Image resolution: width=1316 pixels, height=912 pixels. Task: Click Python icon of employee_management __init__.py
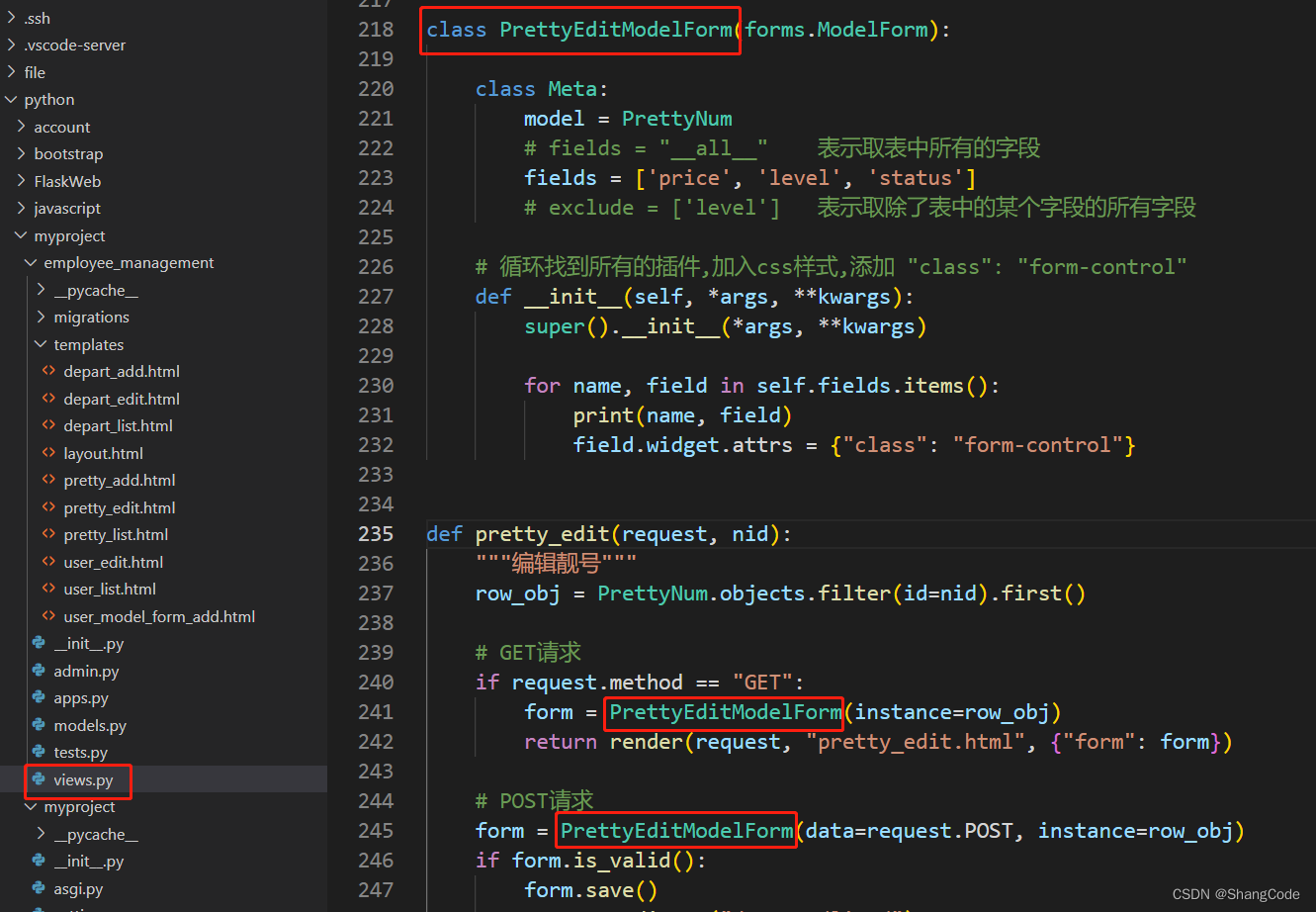tap(39, 644)
